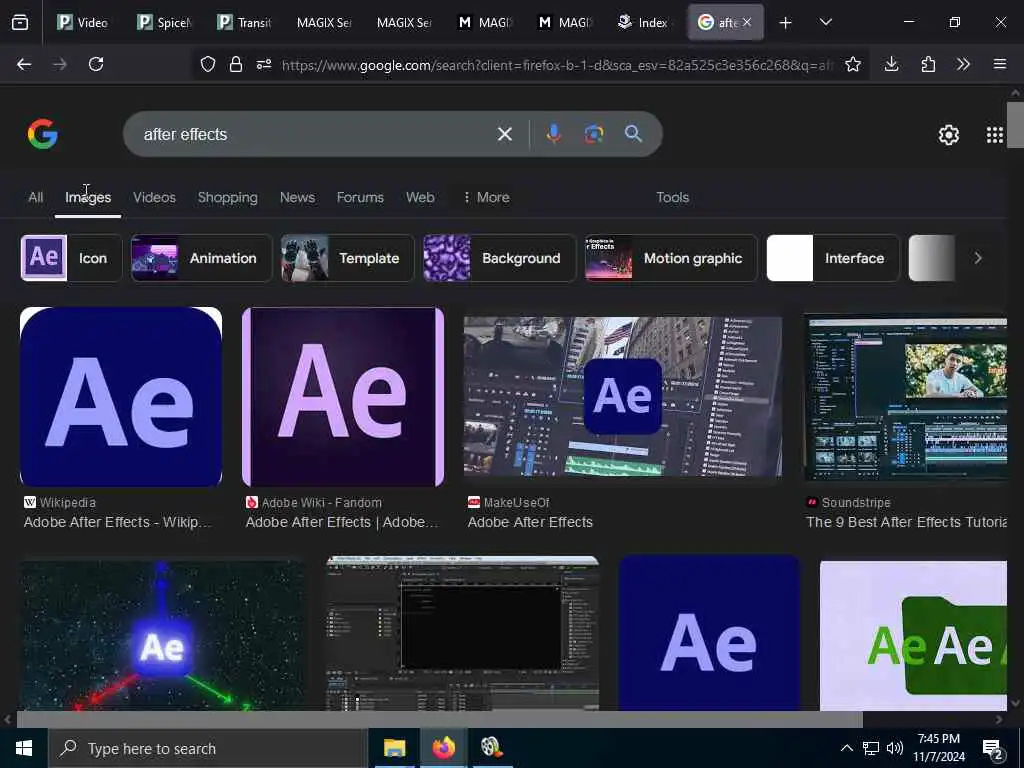Image resolution: width=1024 pixels, height=768 pixels.
Task: Open Firefox tracking protection shield
Action: tap(208, 64)
